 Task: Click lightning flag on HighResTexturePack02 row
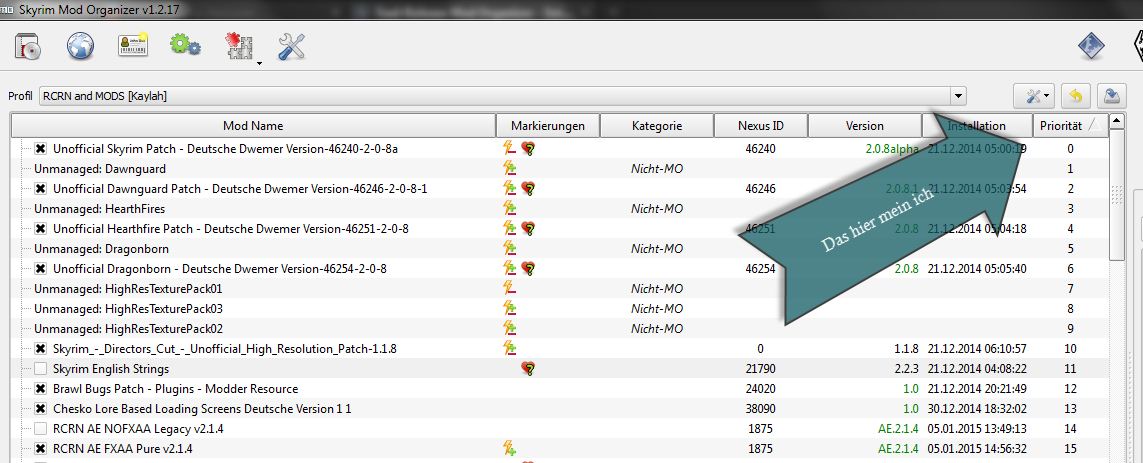tap(510, 329)
